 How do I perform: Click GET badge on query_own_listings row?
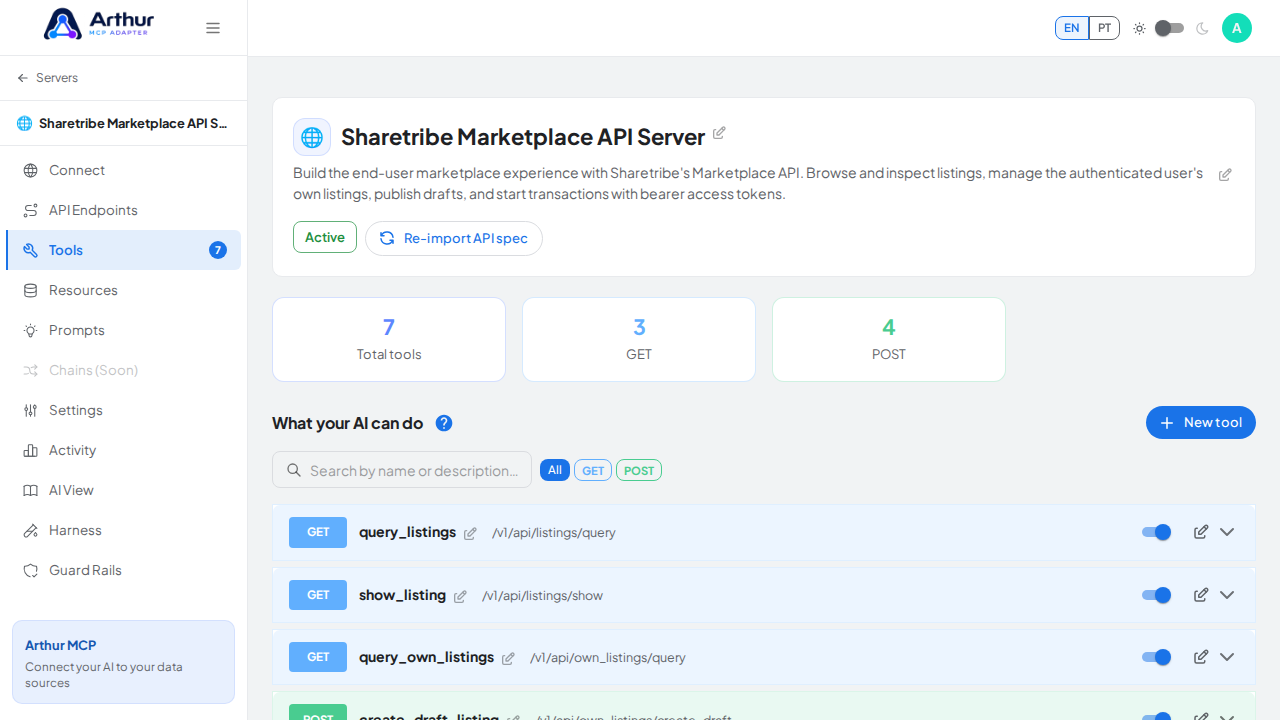[x=318, y=657]
